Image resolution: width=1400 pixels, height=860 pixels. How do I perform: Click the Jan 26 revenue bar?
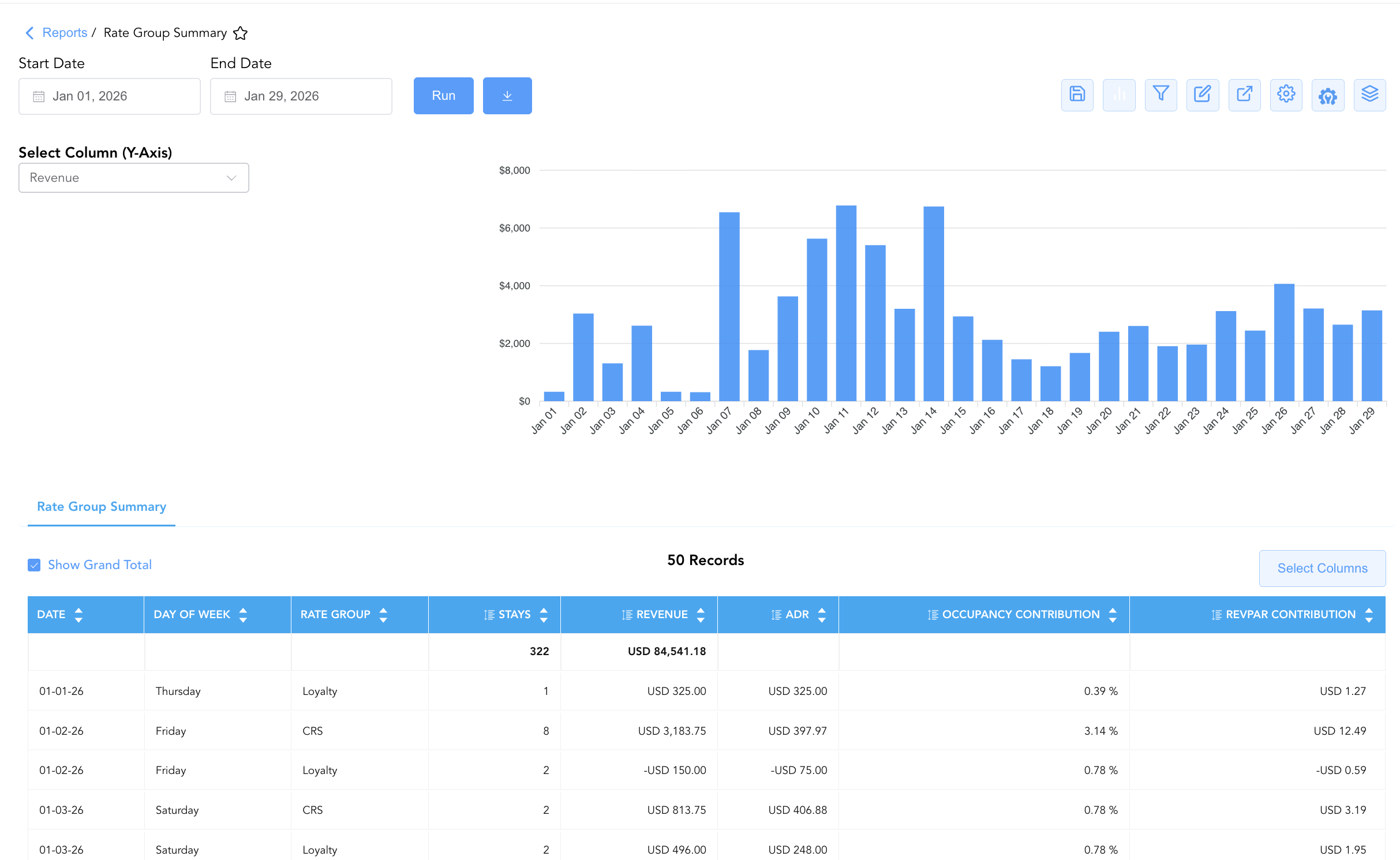coord(1284,342)
